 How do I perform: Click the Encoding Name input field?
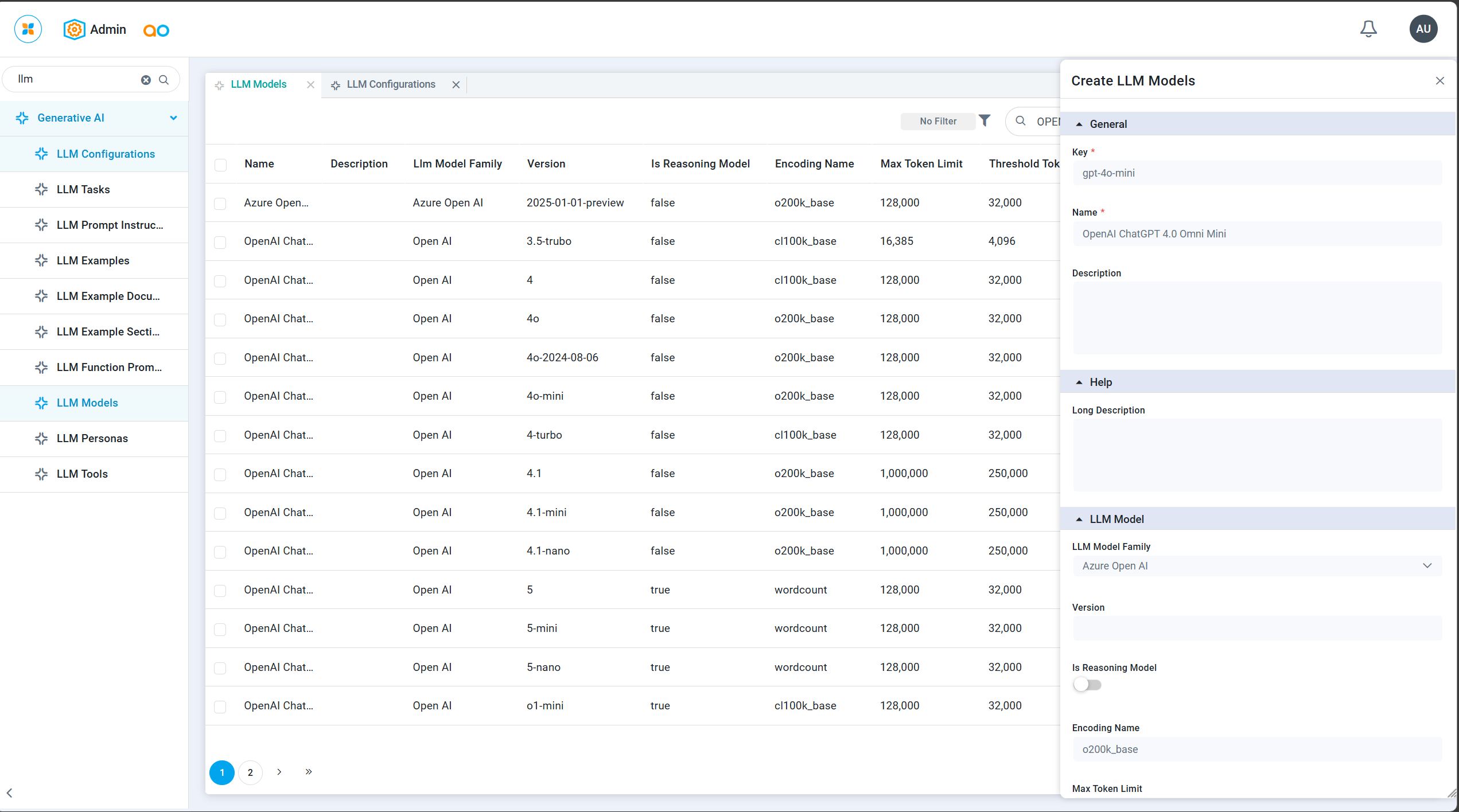coord(1257,749)
